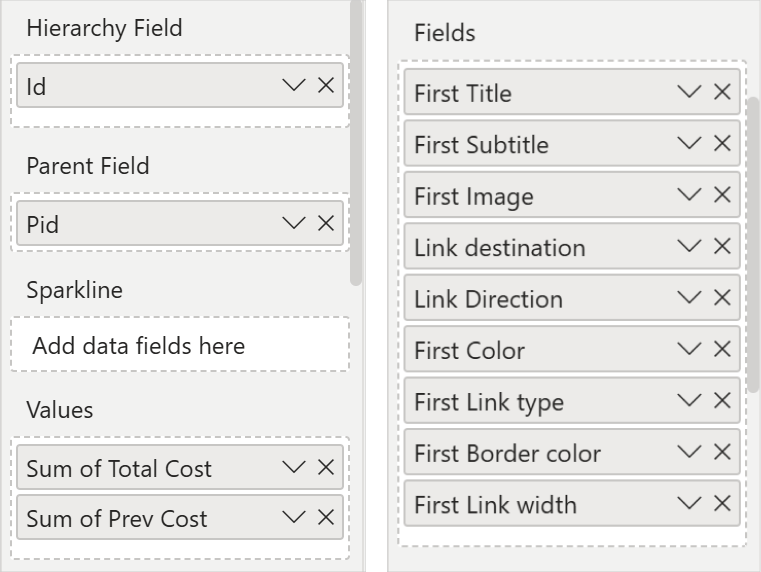Expand Sum of Total Cost options
Image resolution: width=761 pixels, height=572 pixels.
click(293, 467)
